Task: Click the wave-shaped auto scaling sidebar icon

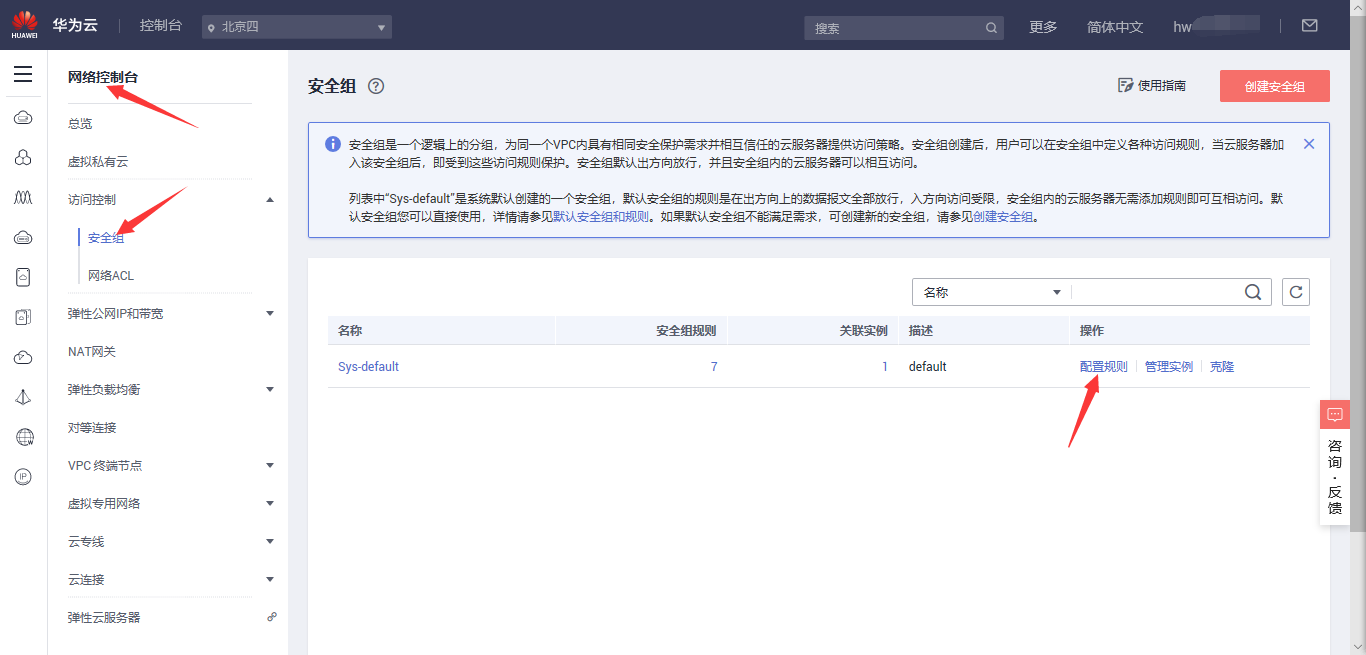Action: pyautogui.click(x=23, y=198)
